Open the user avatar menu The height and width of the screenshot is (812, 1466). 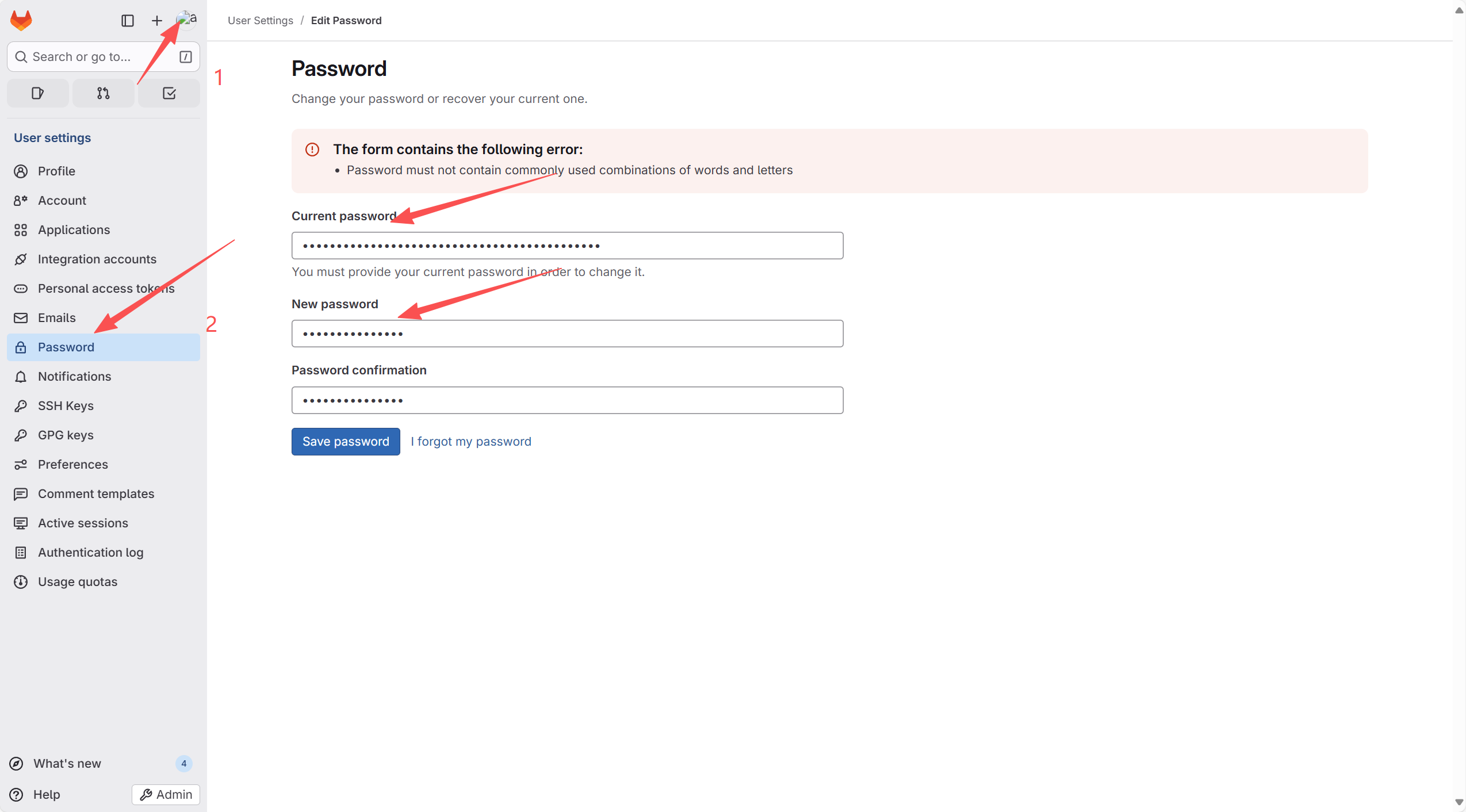tap(186, 20)
